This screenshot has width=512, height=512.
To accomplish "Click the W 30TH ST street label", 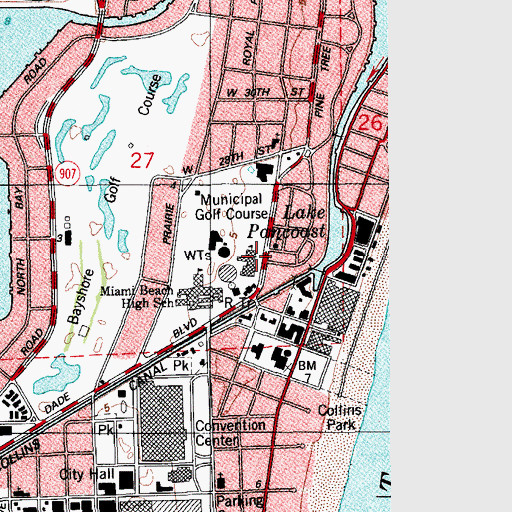I will coord(266,92).
